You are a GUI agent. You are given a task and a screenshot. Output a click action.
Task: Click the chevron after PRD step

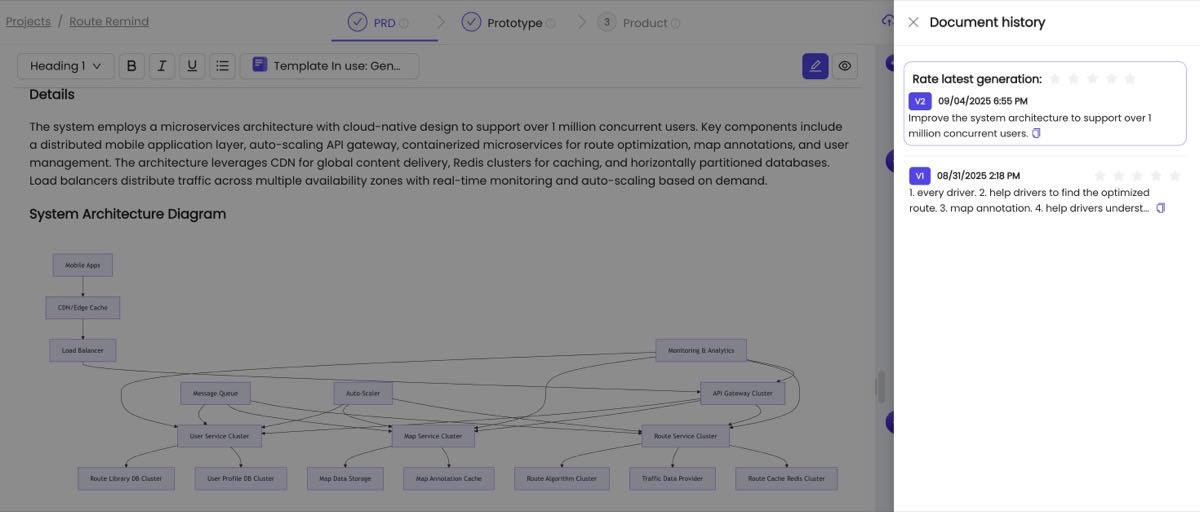coord(441,22)
